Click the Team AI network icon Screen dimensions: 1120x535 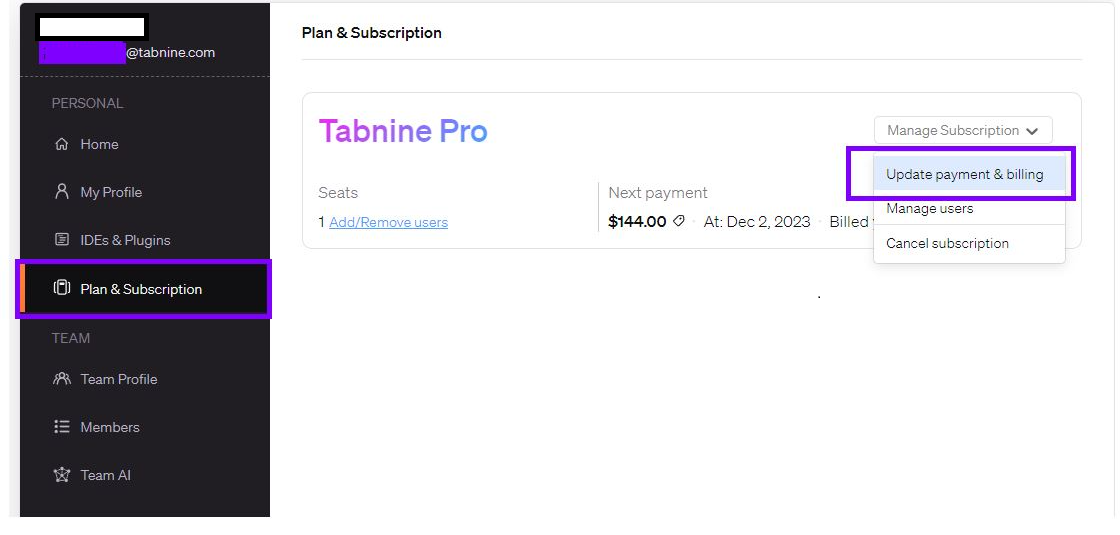(62, 475)
